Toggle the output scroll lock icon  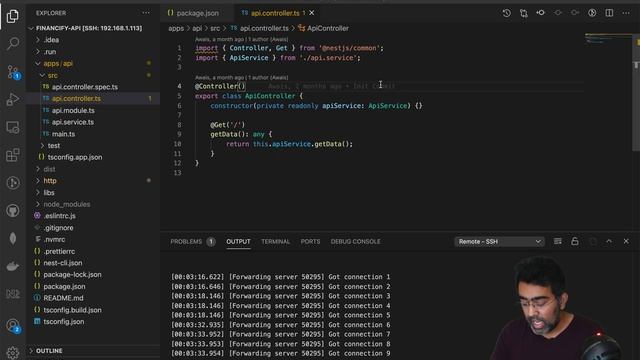point(575,241)
